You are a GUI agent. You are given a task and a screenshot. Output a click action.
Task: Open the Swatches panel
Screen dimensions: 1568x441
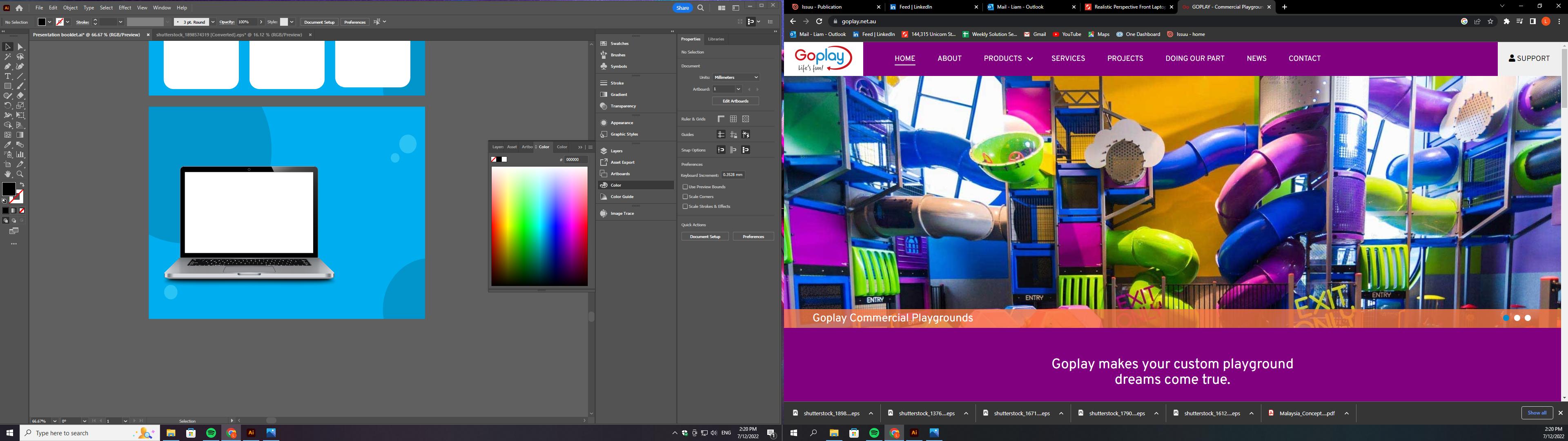(x=619, y=43)
